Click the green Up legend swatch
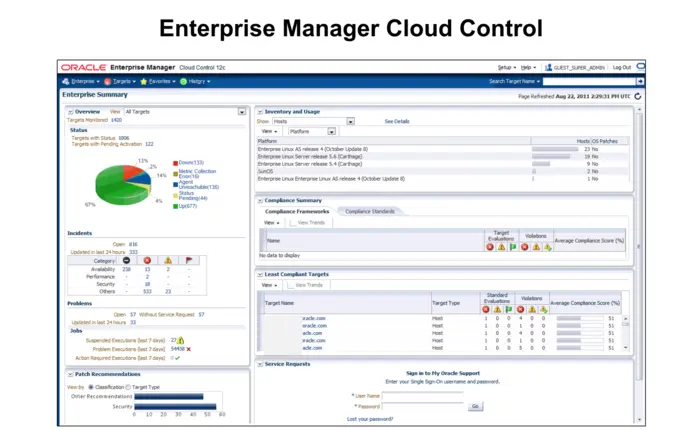The width and height of the screenshot is (700, 430). 175,206
